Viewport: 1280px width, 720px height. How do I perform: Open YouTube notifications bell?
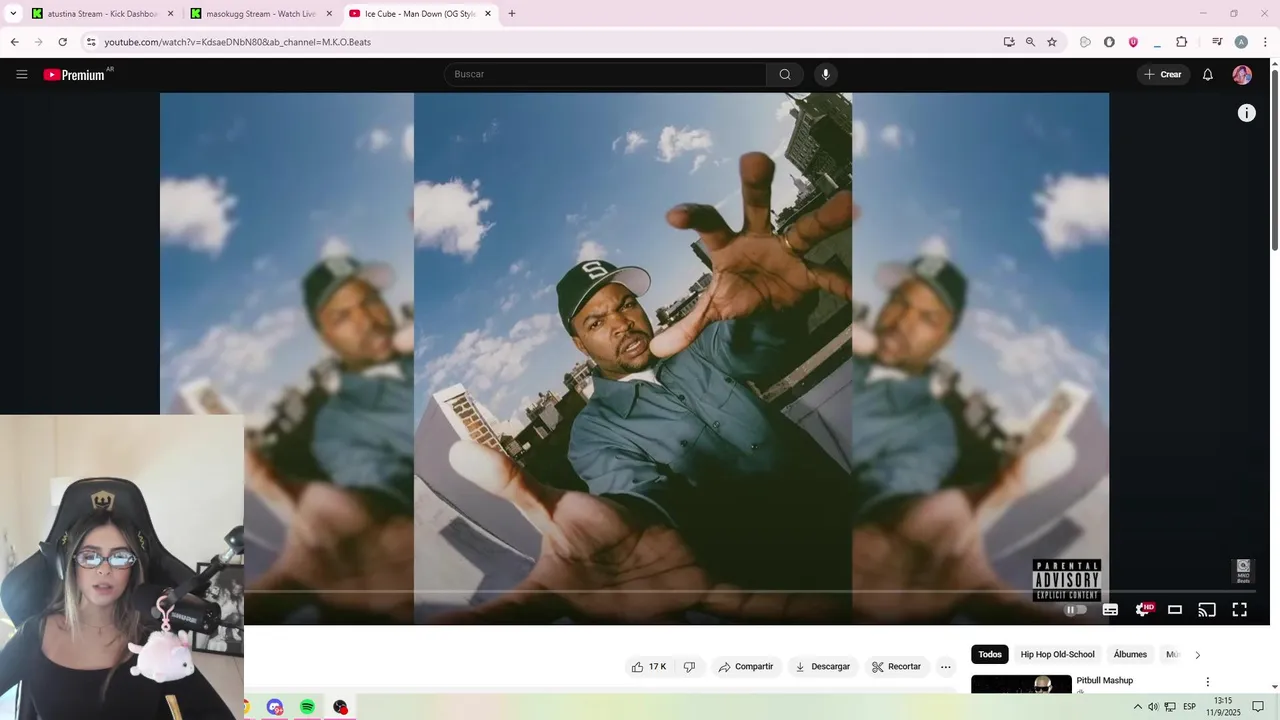[x=1208, y=74]
